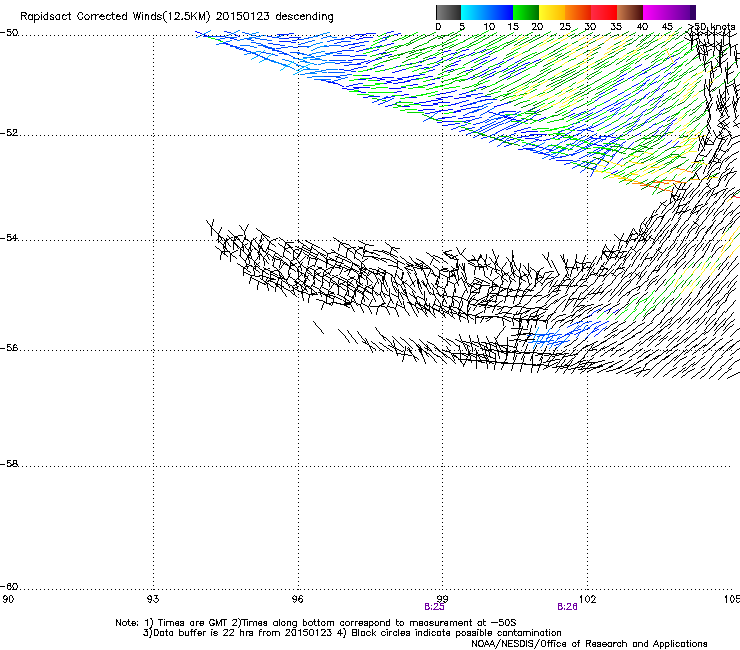Click the 102 longitude axis label
The height and width of the screenshot is (650, 740).
pyautogui.click(x=587, y=599)
